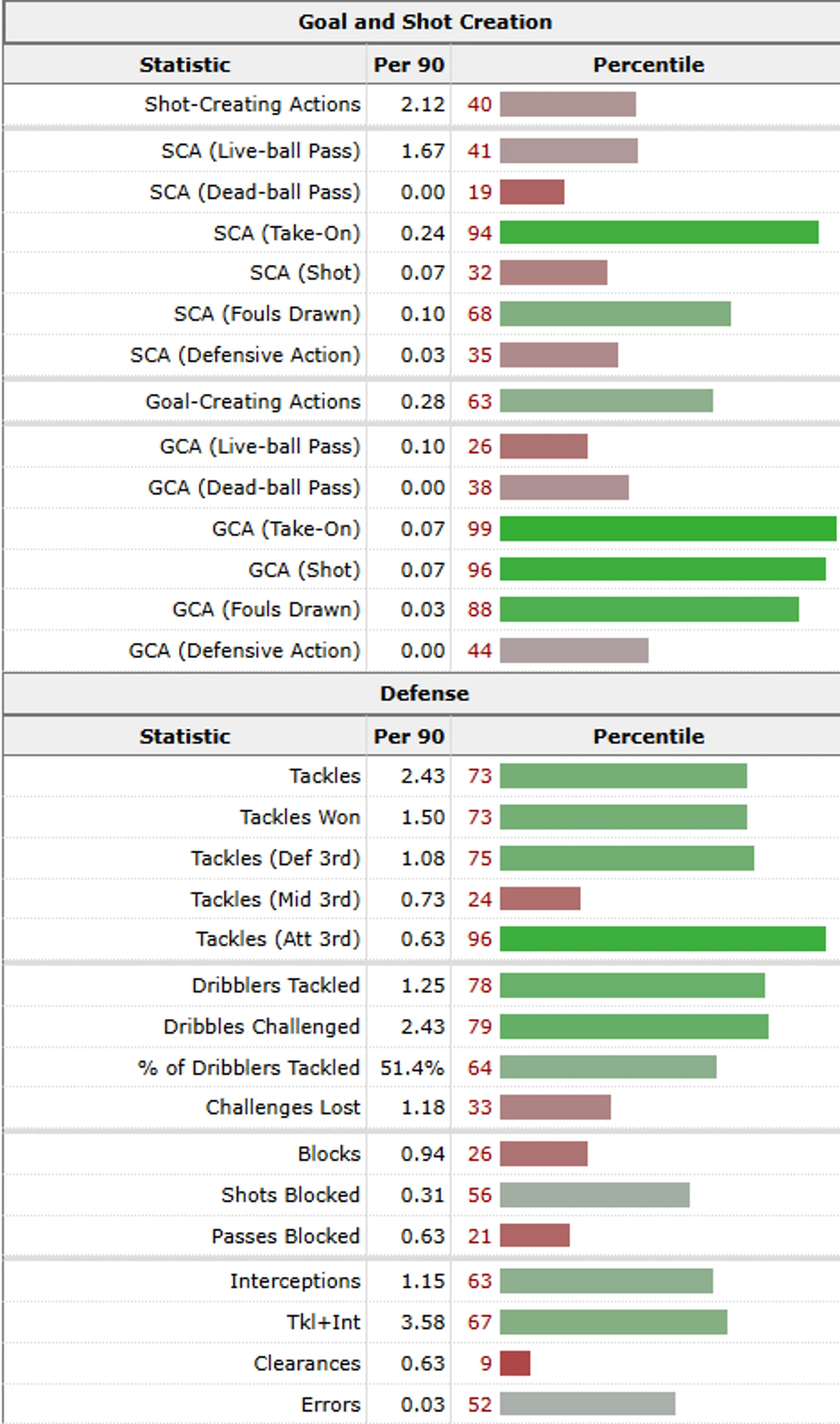Click the SCA (Take-On) stat label
The width and height of the screenshot is (840, 1424).
[287, 233]
